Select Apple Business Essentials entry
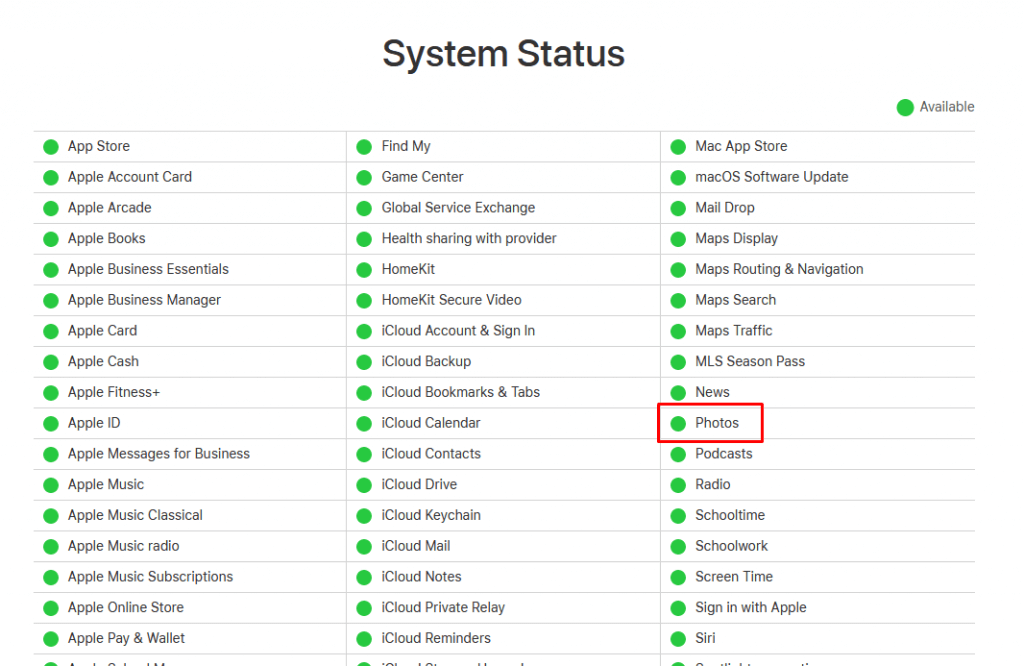This screenshot has width=1024, height=666. click(x=148, y=269)
